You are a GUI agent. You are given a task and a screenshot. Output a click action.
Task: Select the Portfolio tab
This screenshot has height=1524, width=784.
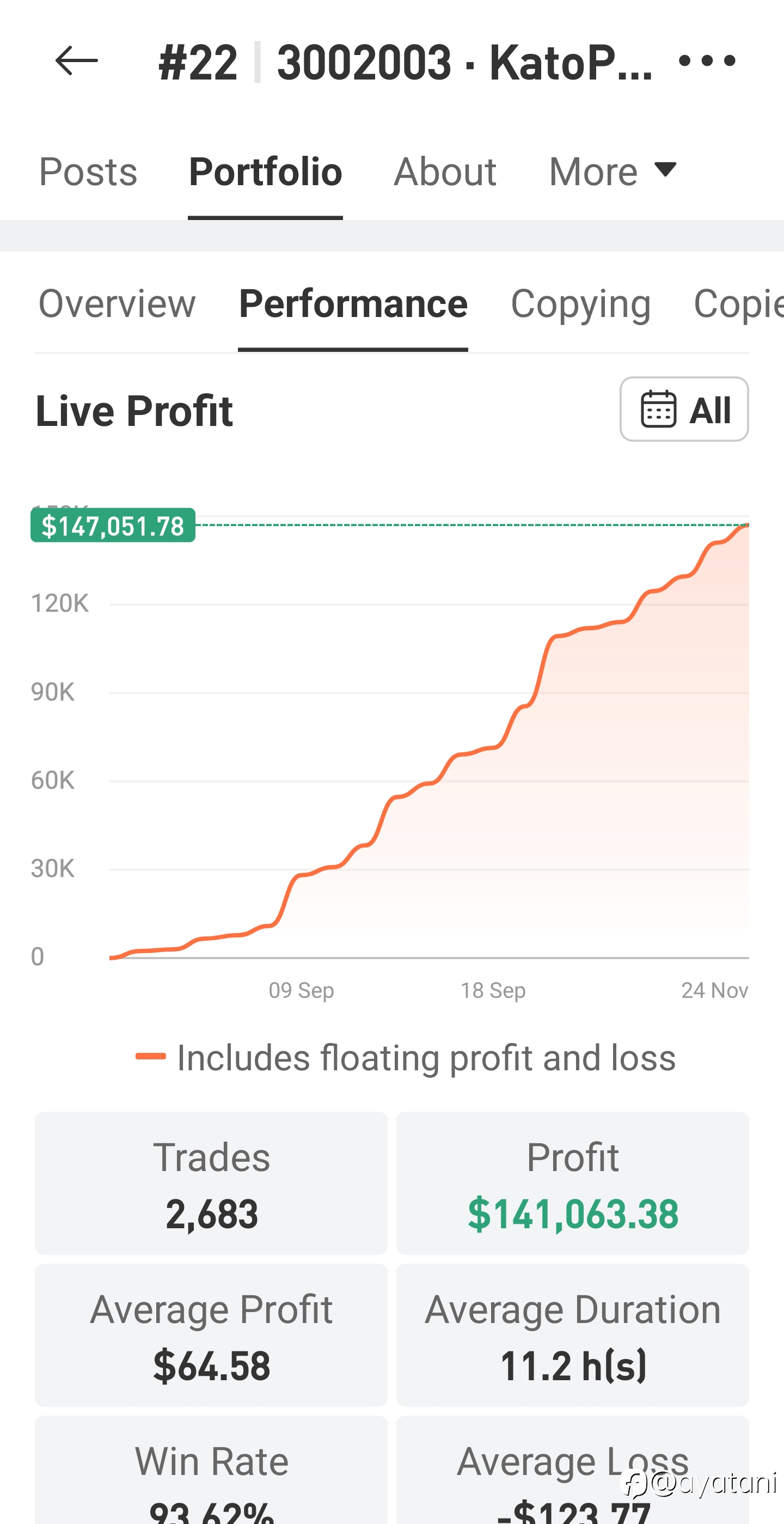point(266,172)
